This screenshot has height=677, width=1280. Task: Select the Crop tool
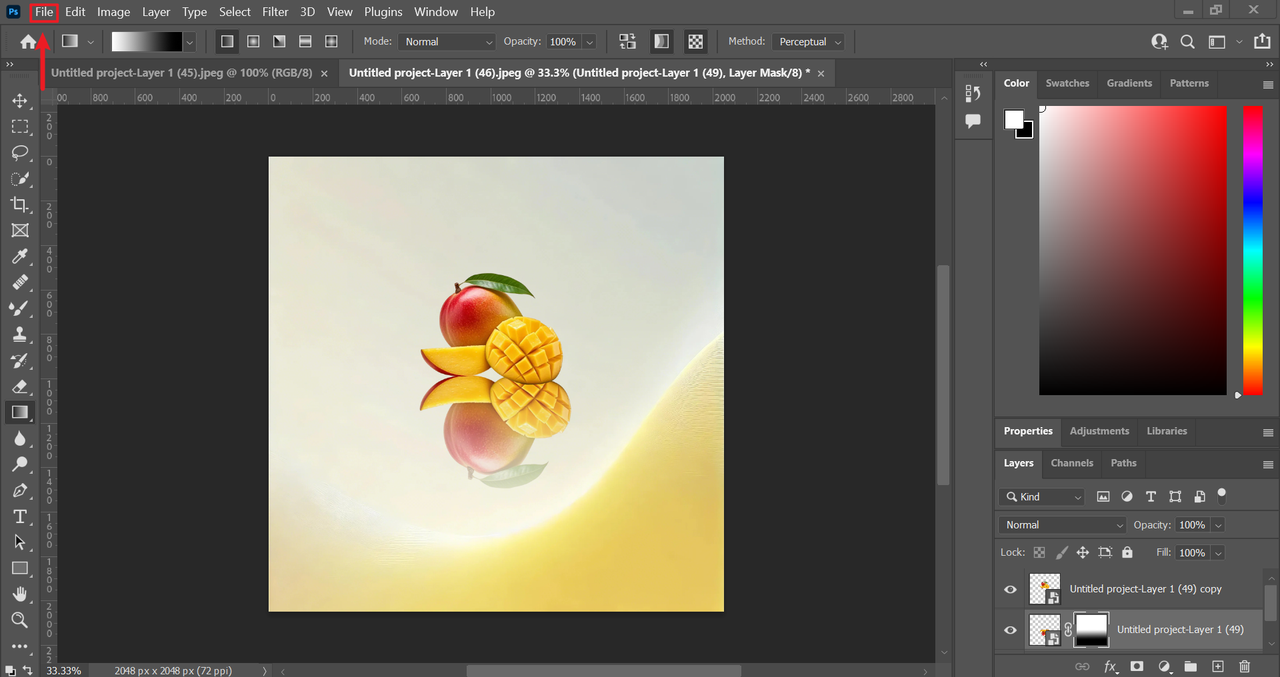click(x=19, y=205)
